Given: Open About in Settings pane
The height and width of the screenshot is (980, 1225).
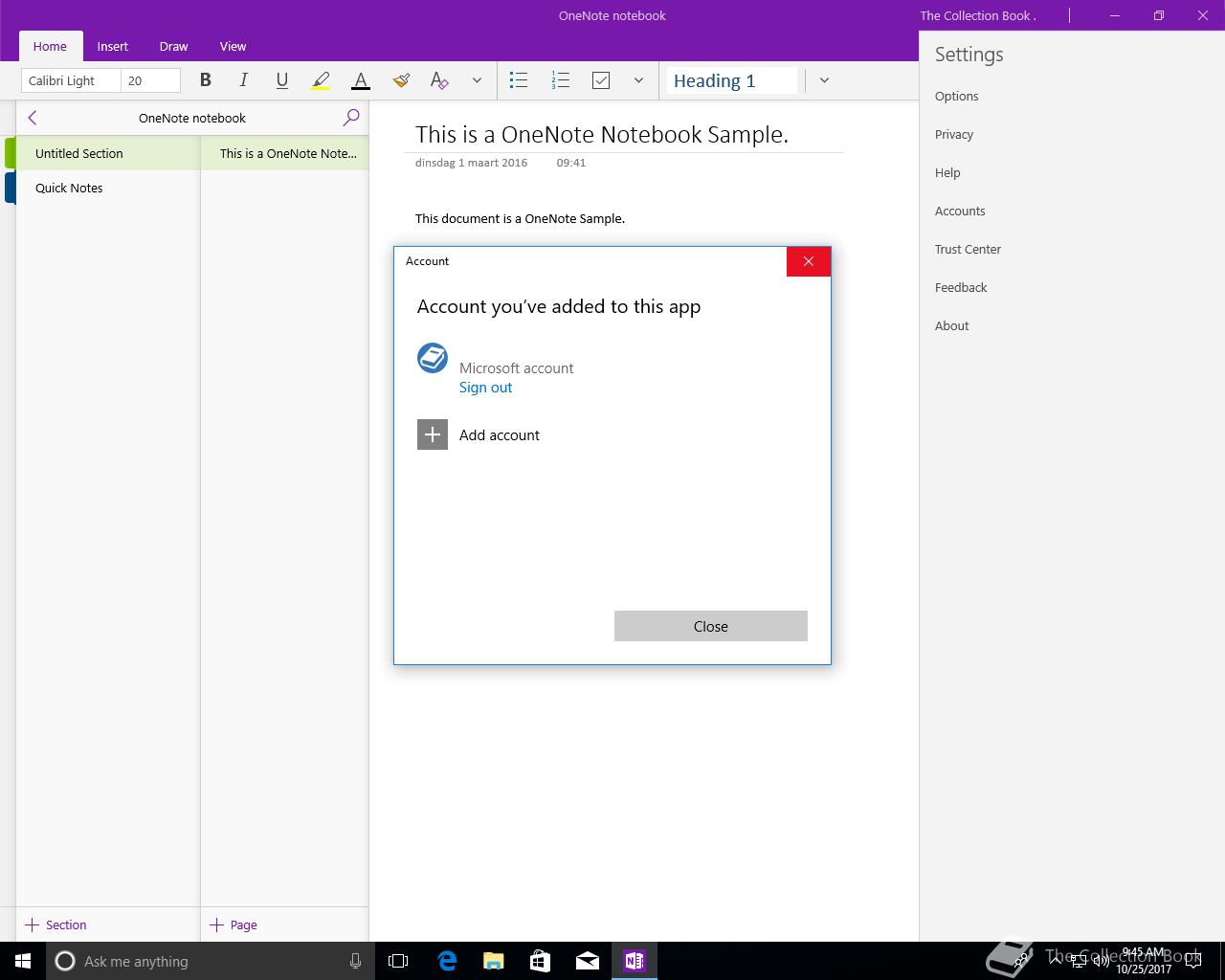Looking at the screenshot, I should [951, 325].
